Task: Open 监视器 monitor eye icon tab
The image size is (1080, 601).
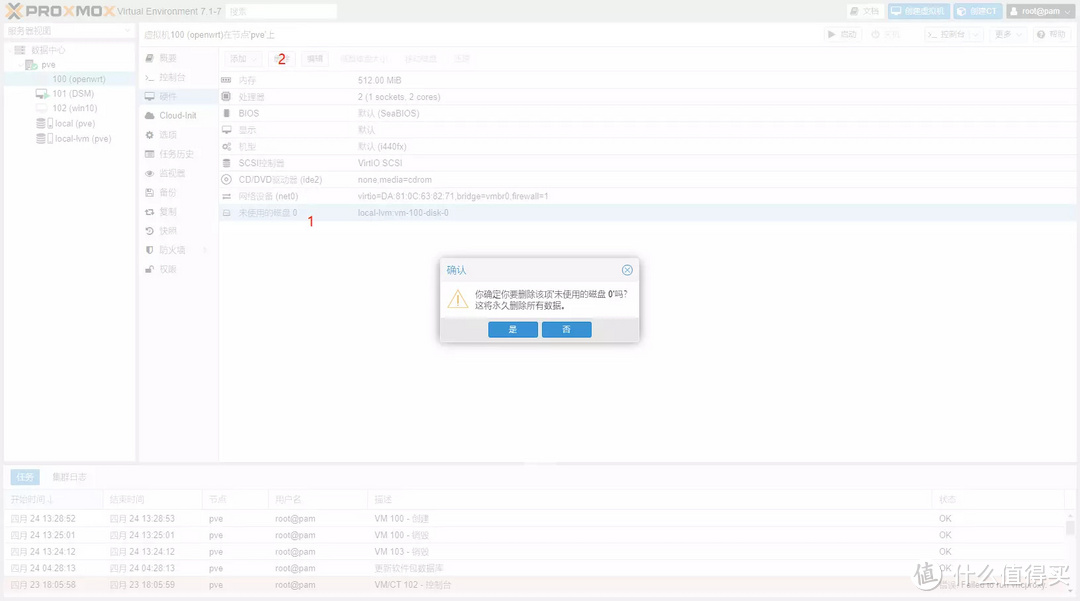Action: [149, 173]
